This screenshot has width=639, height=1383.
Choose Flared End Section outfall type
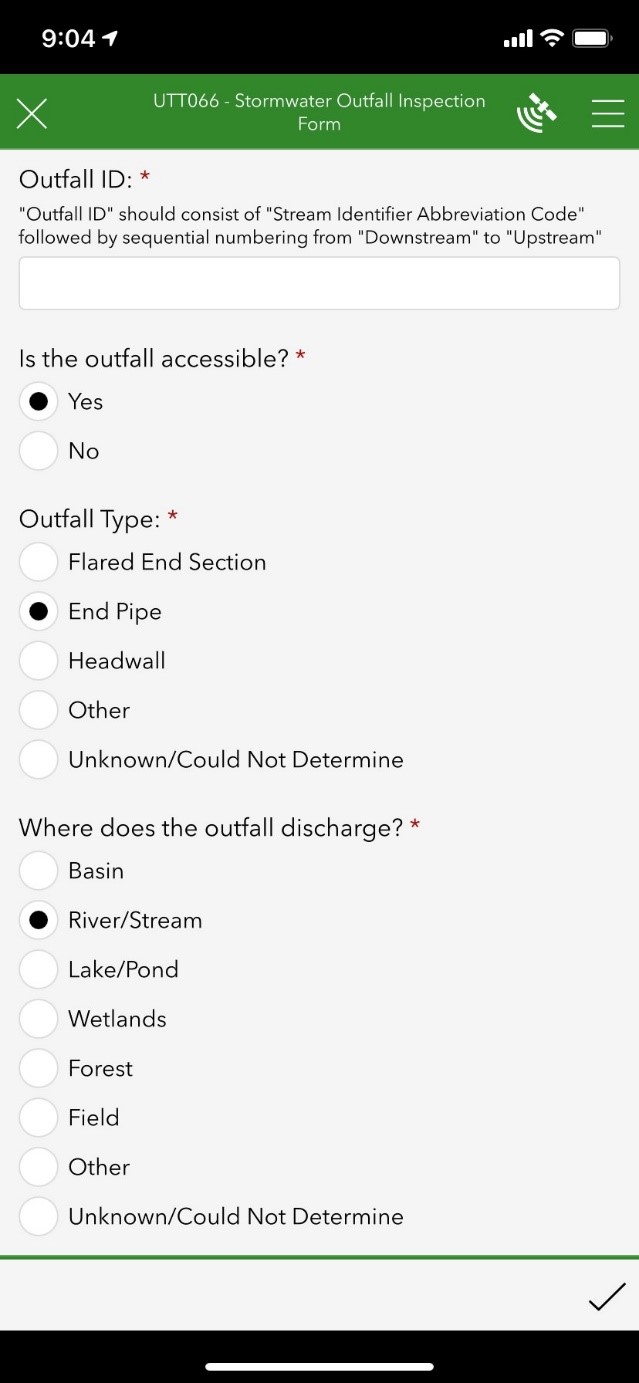[38, 562]
